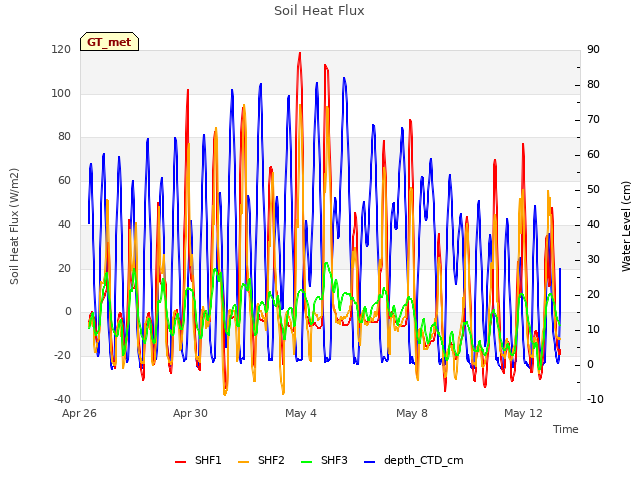Viewport: 640px width, 480px height.
Task: Click the Water Level (cm) axis title
Action: pyautogui.click(x=626, y=226)
